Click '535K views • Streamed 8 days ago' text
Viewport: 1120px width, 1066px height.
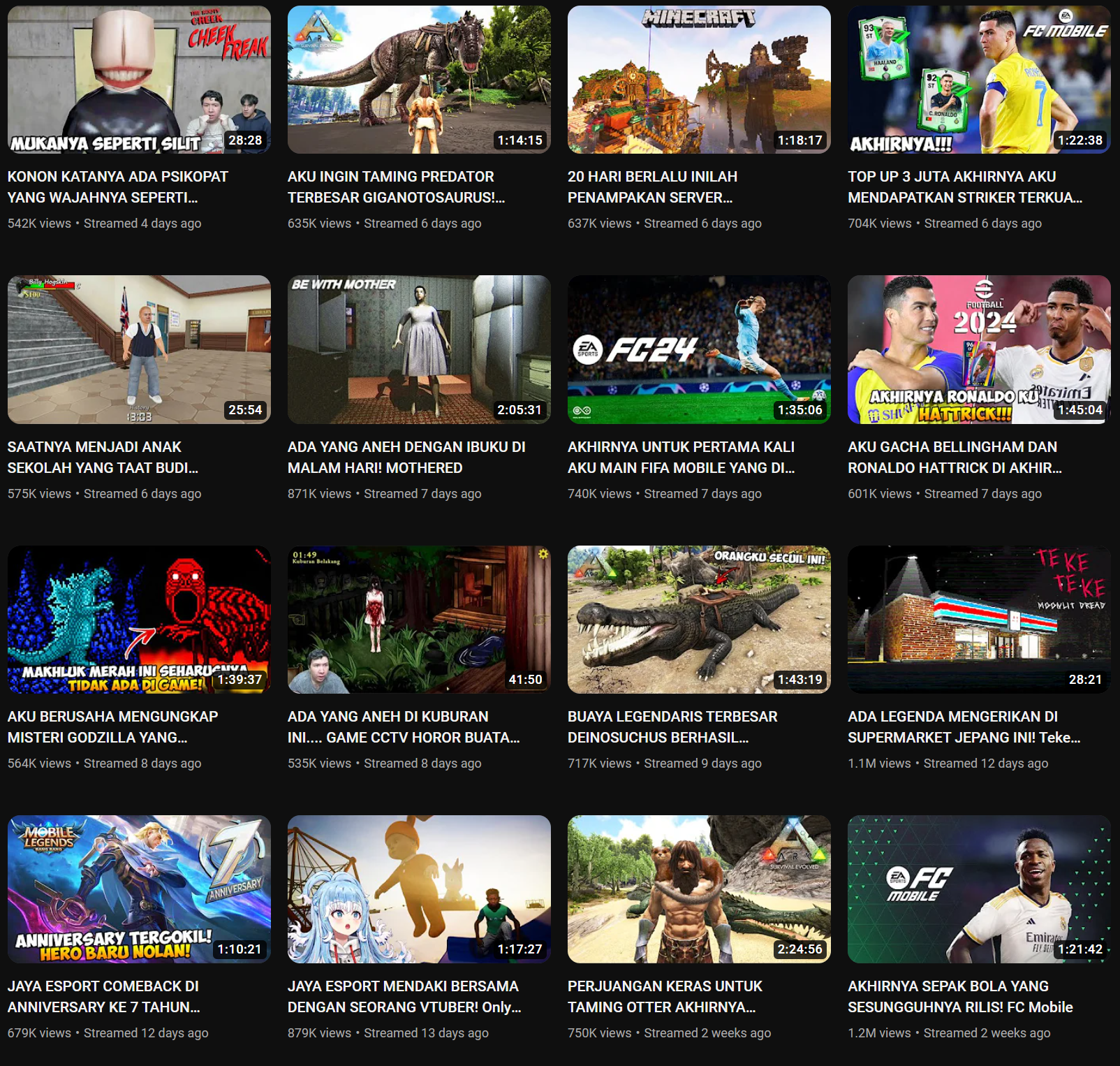[x=385, y=764]
